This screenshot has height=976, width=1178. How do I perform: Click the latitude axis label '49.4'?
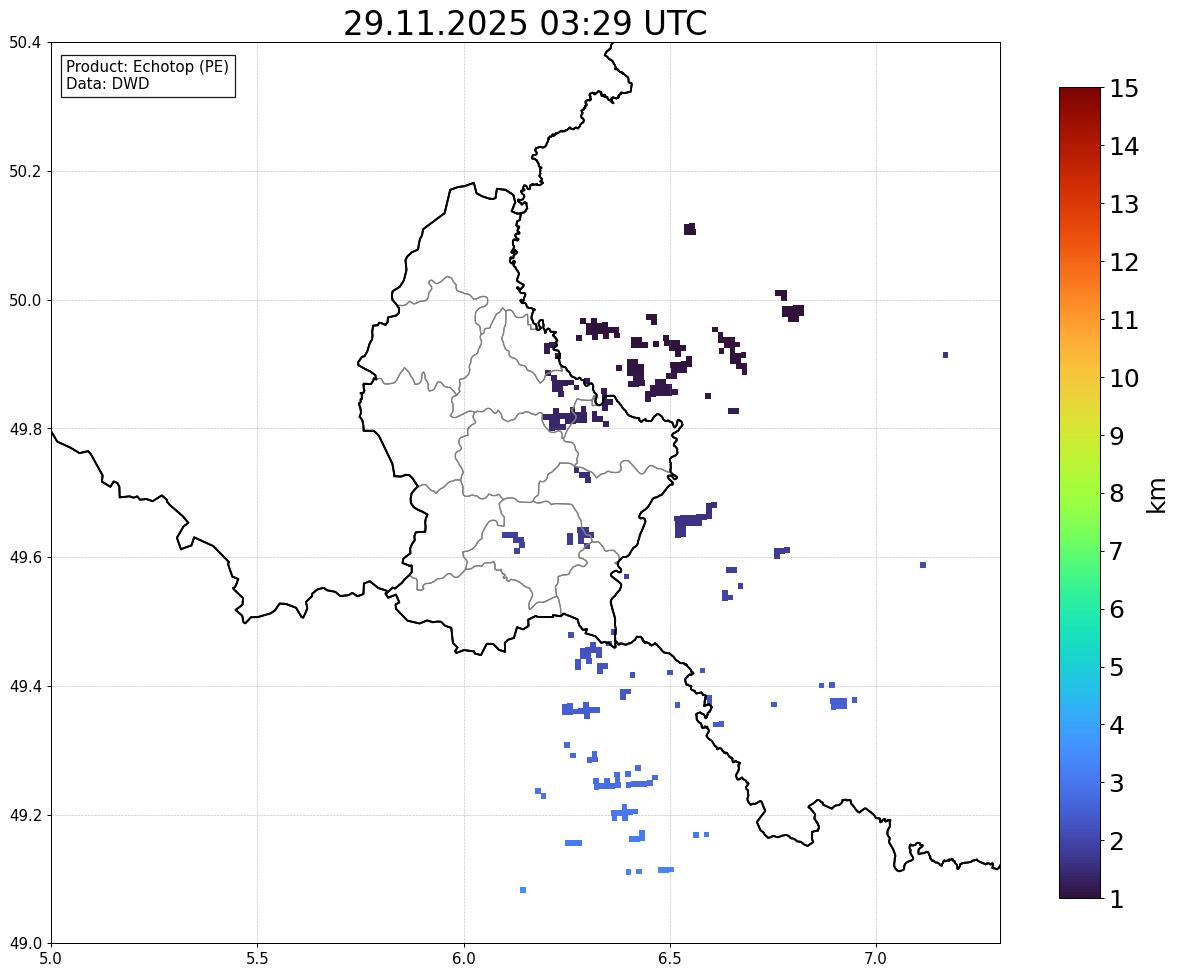25,686
